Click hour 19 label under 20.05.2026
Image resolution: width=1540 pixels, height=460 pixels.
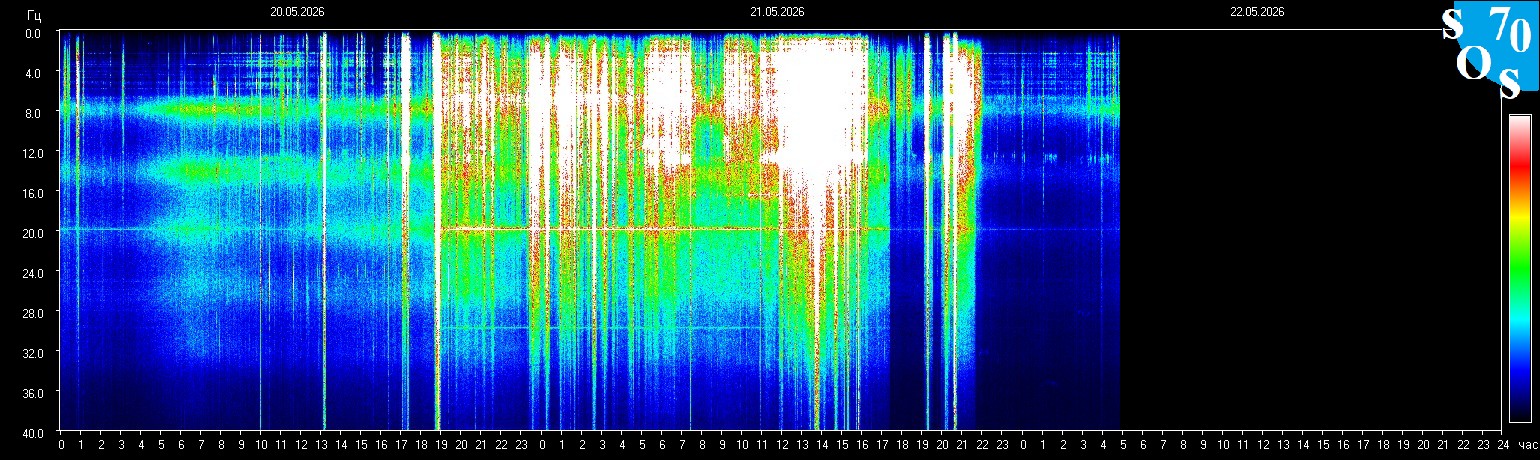pyautogui.click(x=441, y=445)
